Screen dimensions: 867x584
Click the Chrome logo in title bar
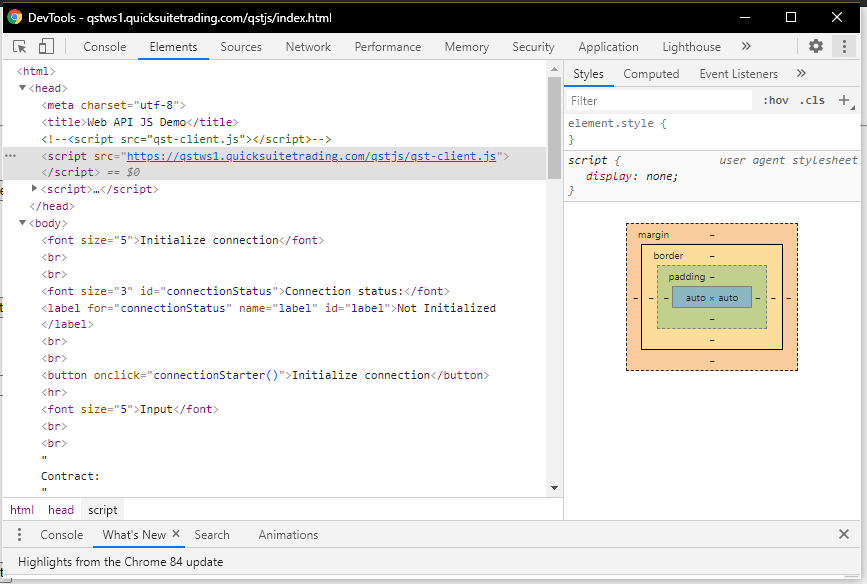coord(15,17)
